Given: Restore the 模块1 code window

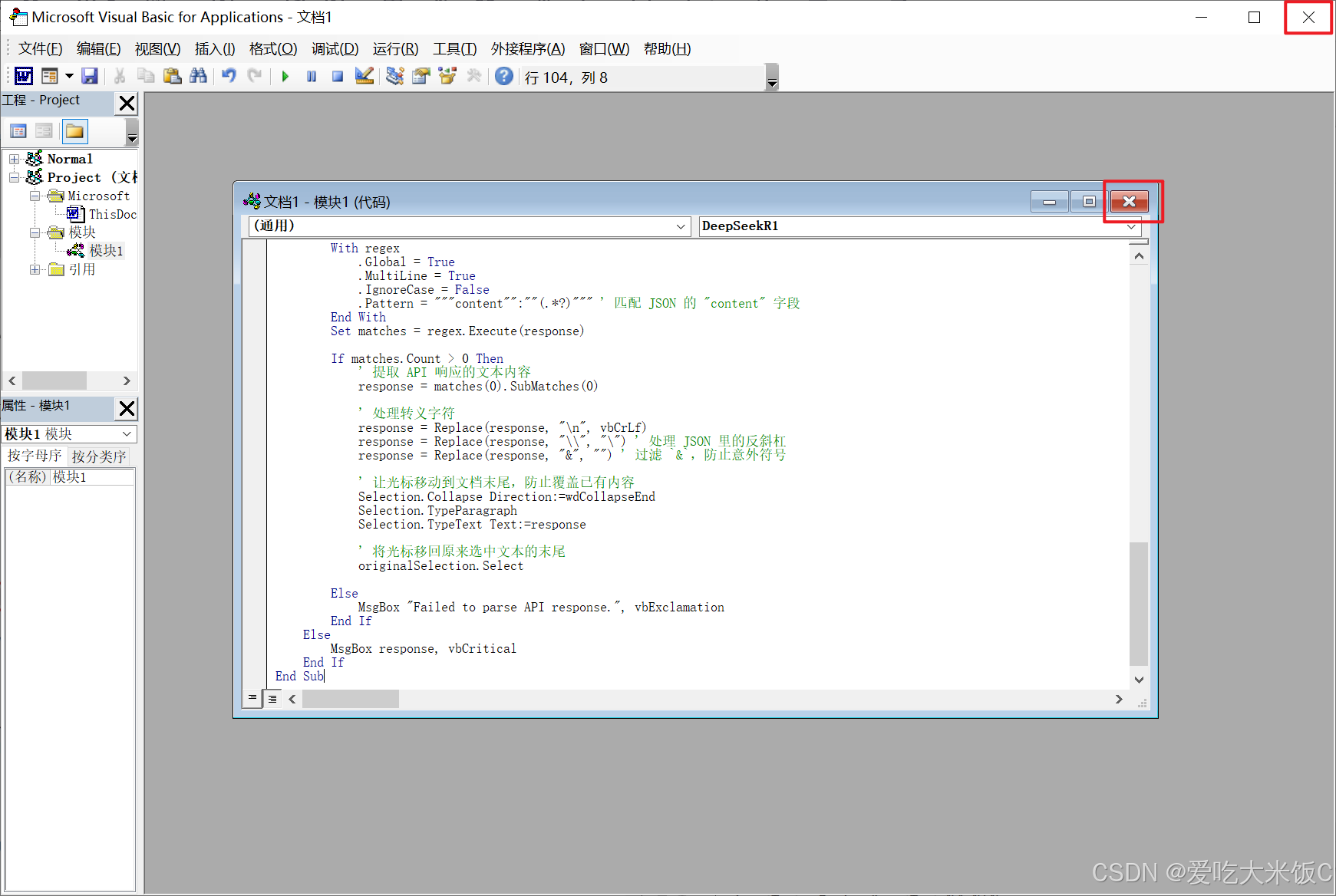Looking at the screenshot, I should click(x=1089, y=202).
